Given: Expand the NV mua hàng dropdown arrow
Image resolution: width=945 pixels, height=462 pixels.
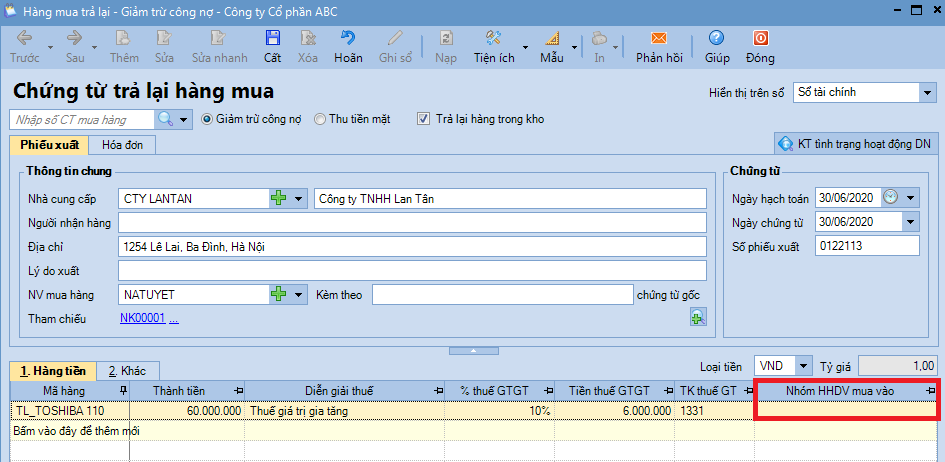Looking at the screenshot, I should 297,295.
